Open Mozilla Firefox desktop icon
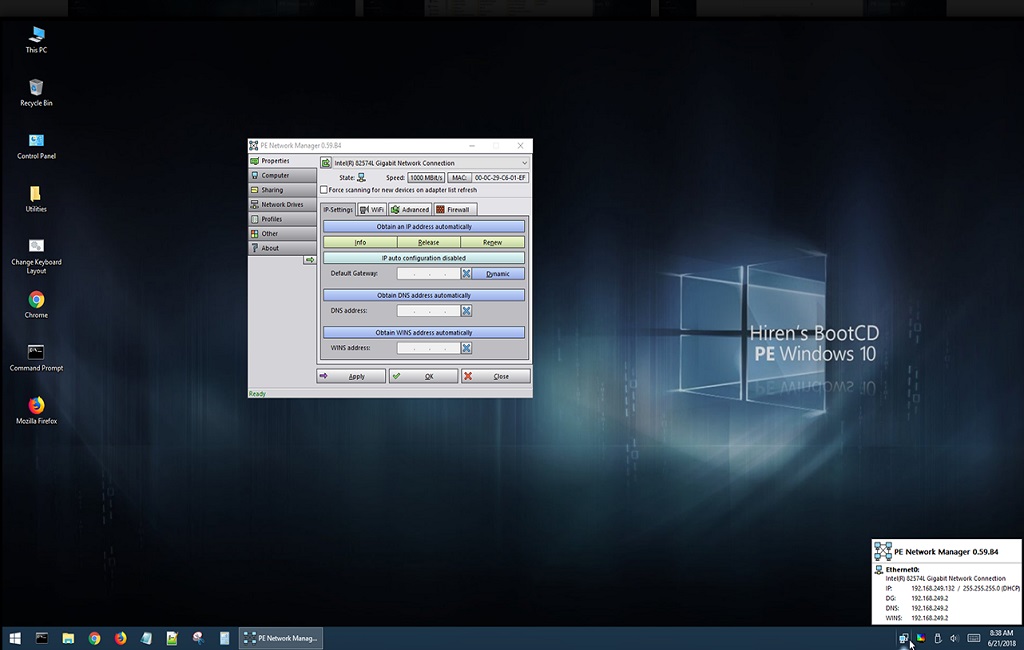Screen dimensions: 1024x650 pos(36,411)
